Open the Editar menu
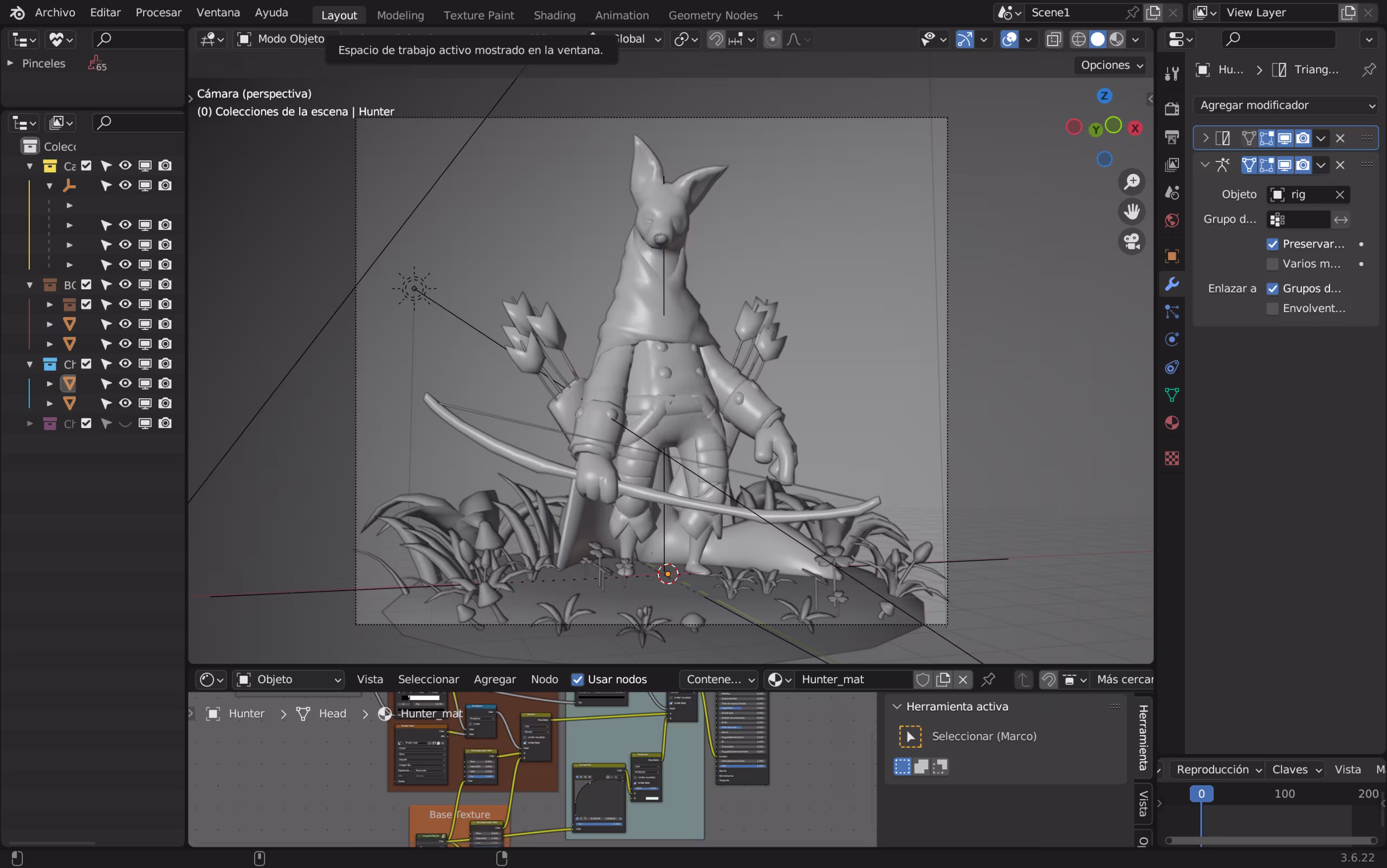 [x=105, y=12]
